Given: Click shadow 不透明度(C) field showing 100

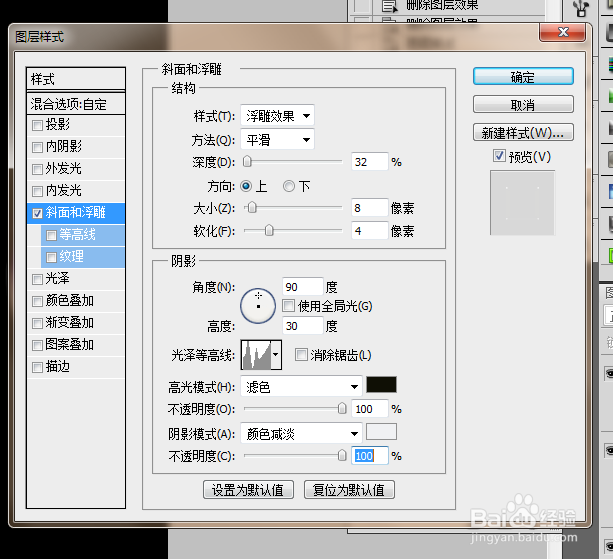Looking at the screenshot, I should [x=369, y=455].
